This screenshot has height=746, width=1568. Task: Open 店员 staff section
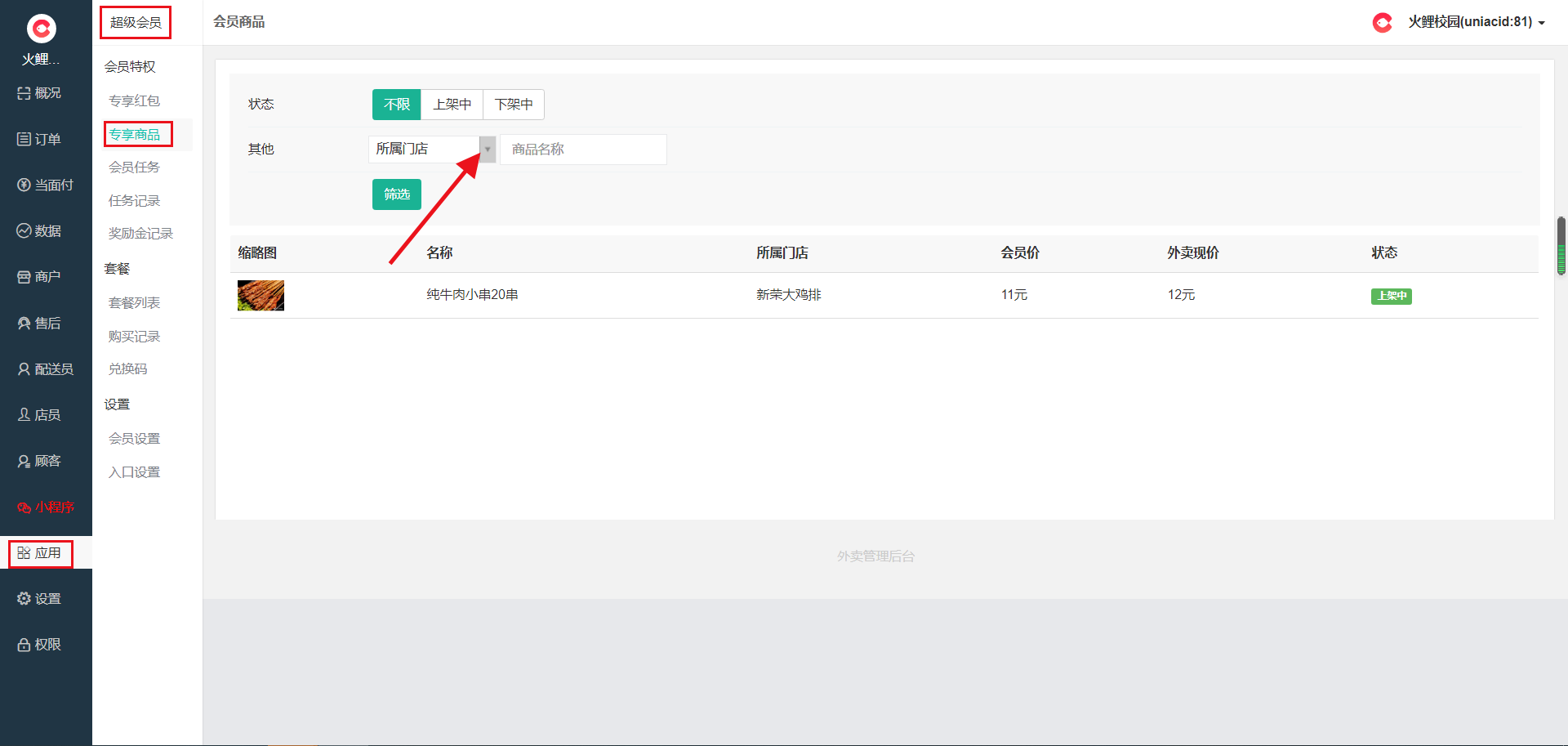39,415
